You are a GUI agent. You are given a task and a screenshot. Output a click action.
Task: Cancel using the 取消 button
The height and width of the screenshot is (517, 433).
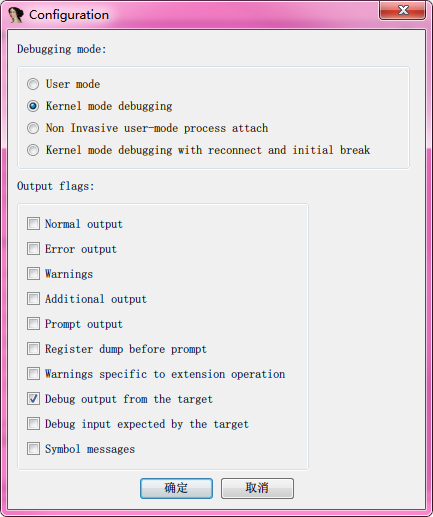[x=257, y=488]
